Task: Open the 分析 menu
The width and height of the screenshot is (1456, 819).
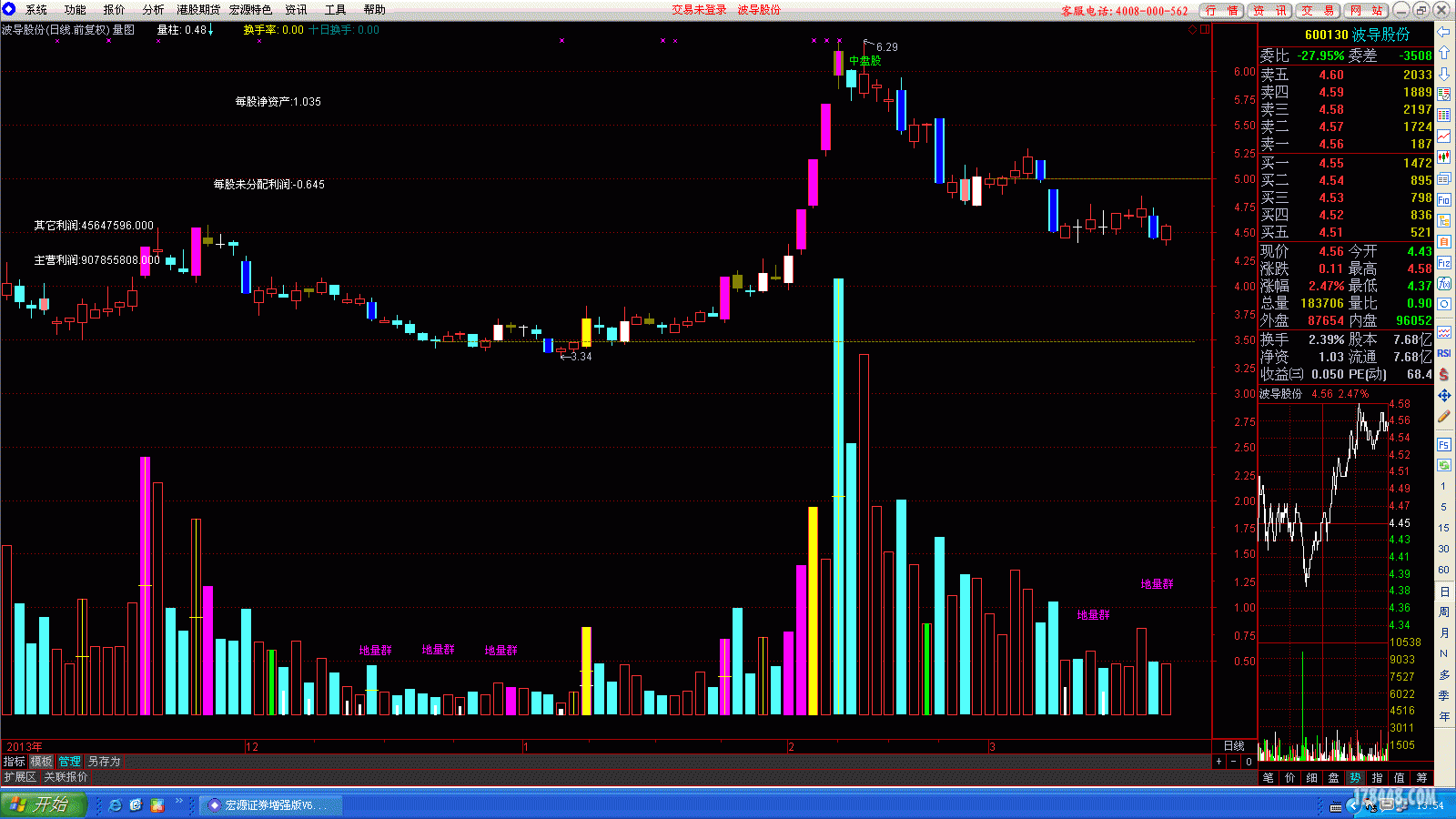Action: pos(153,10)
